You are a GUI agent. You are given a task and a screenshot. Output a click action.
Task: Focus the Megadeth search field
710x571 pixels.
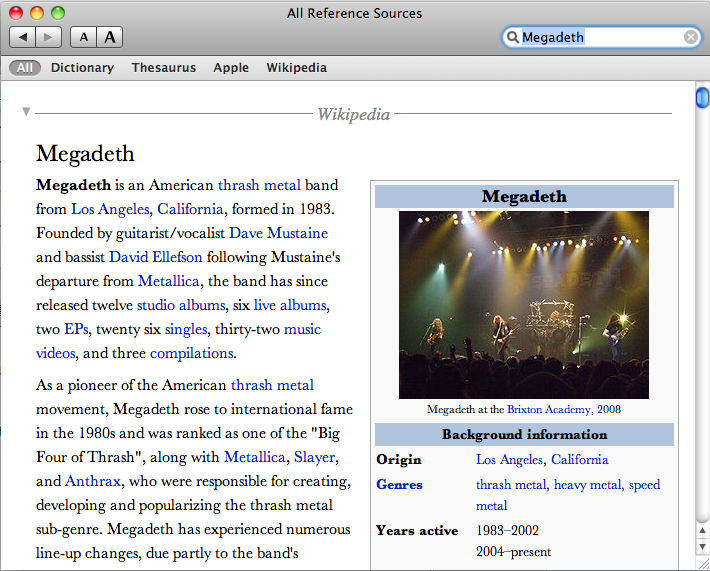[601, 37]
